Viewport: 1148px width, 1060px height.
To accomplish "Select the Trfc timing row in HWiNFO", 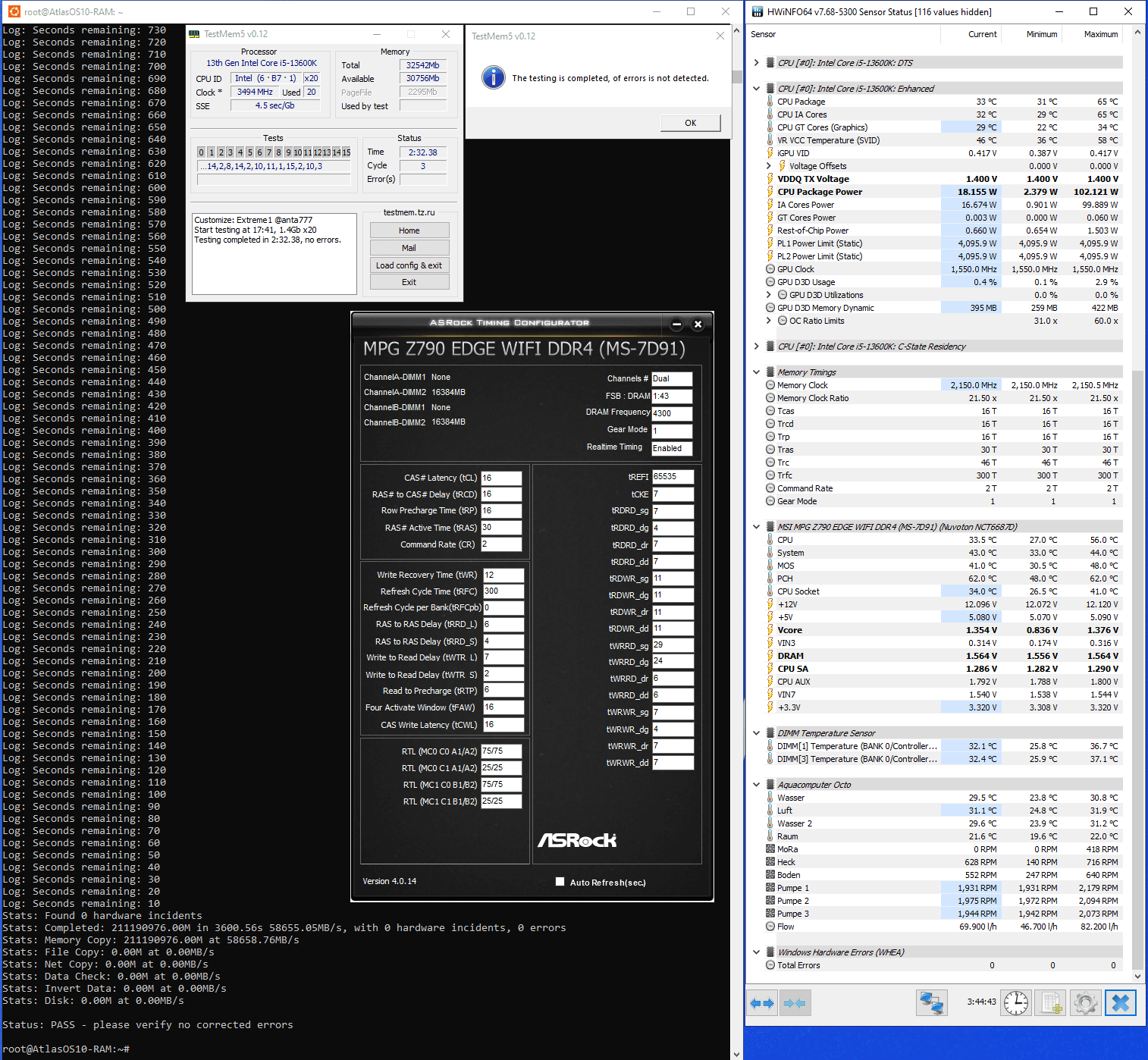I will [x=943, y=475].
